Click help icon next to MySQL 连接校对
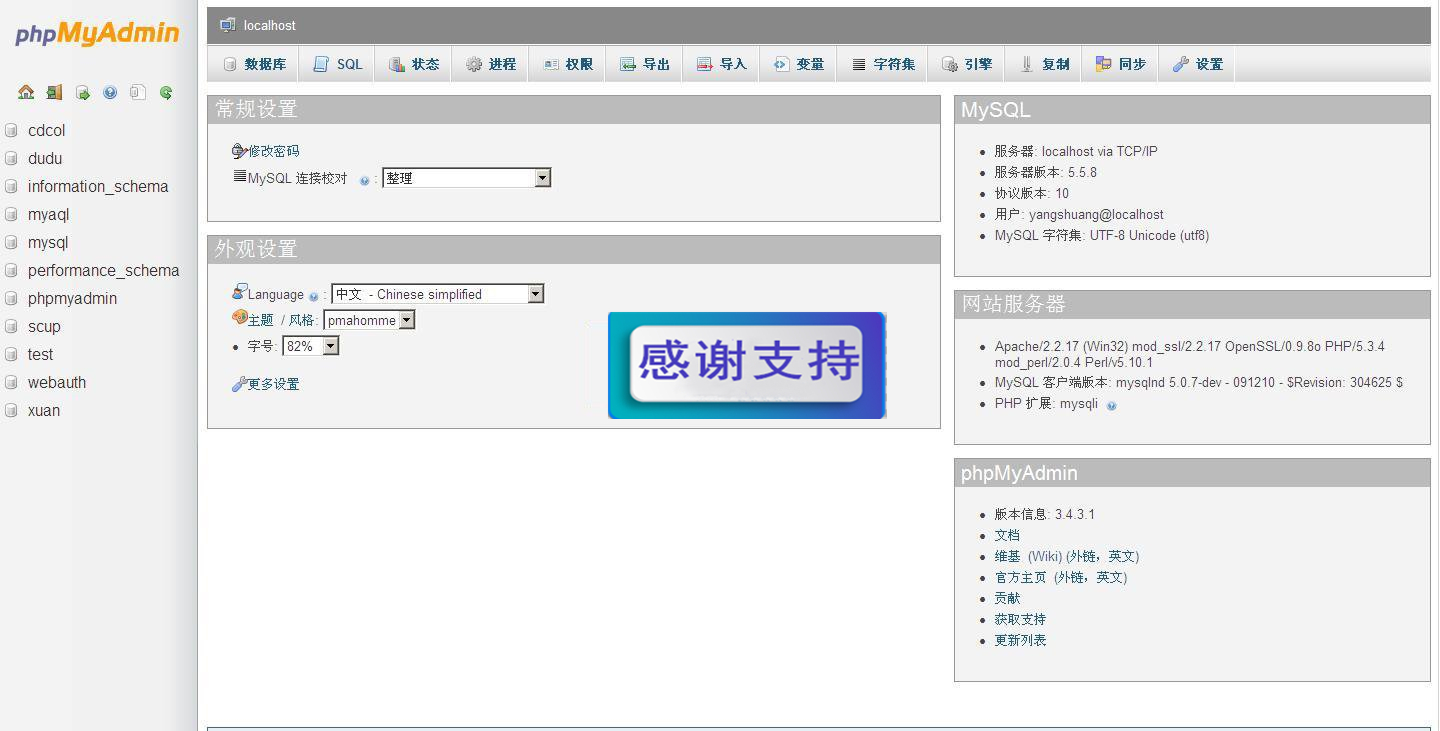The width and height of the screenshot is (1440, 731). [x=364, y=181]
